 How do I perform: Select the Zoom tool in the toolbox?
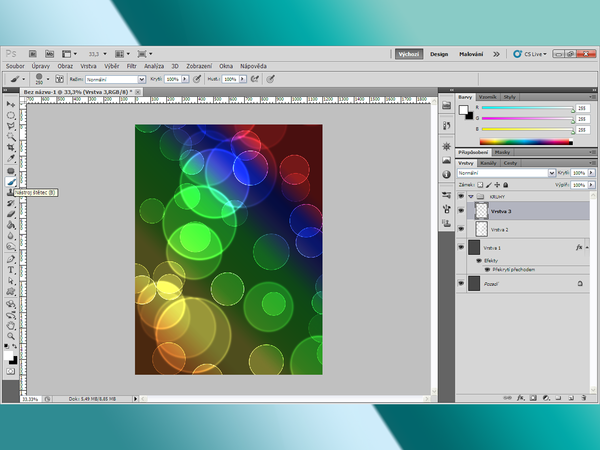(11, 335)
